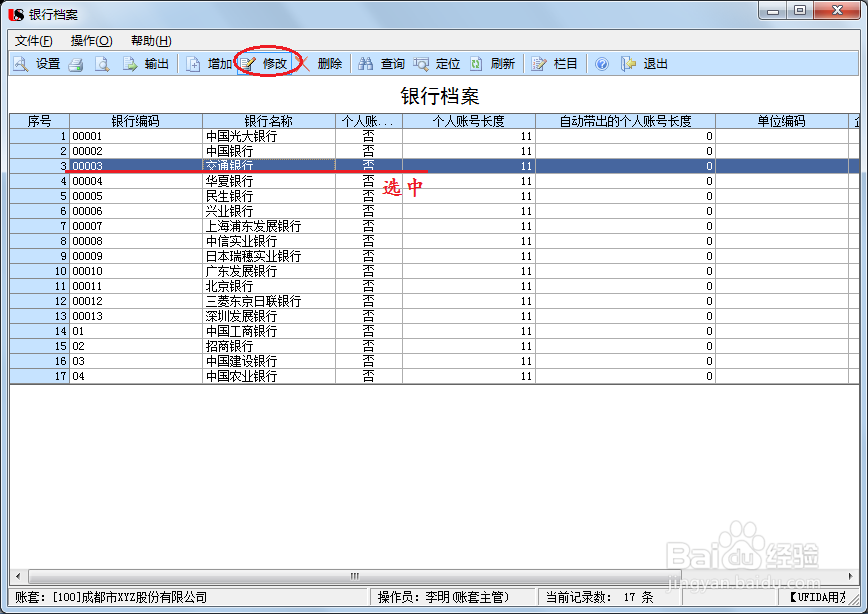The width and height of the screenshot is (868, 614).
Task: Click the 增加 add record icon
Action: tap(193, 64)
